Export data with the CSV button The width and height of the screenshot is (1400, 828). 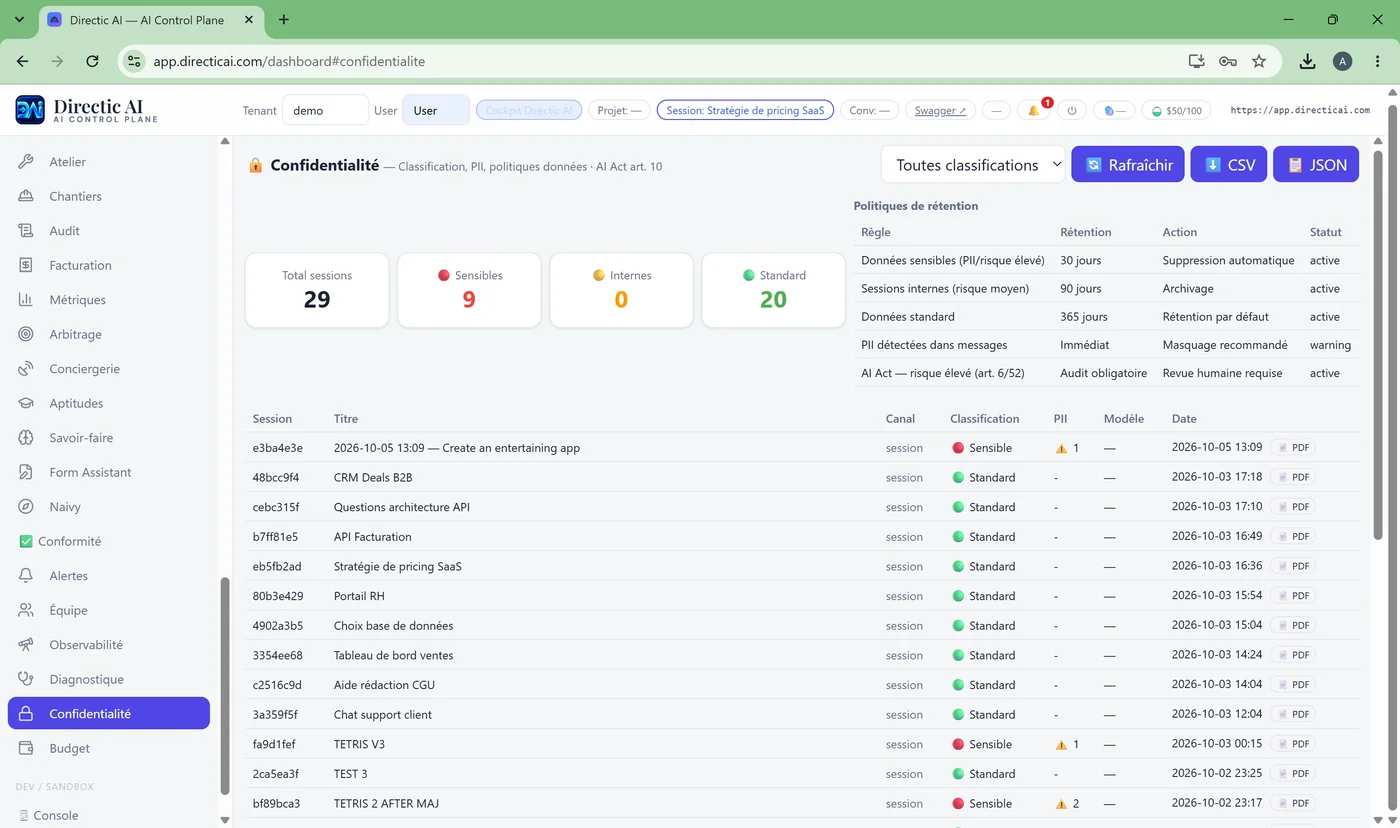click(x=1229, y=165)
